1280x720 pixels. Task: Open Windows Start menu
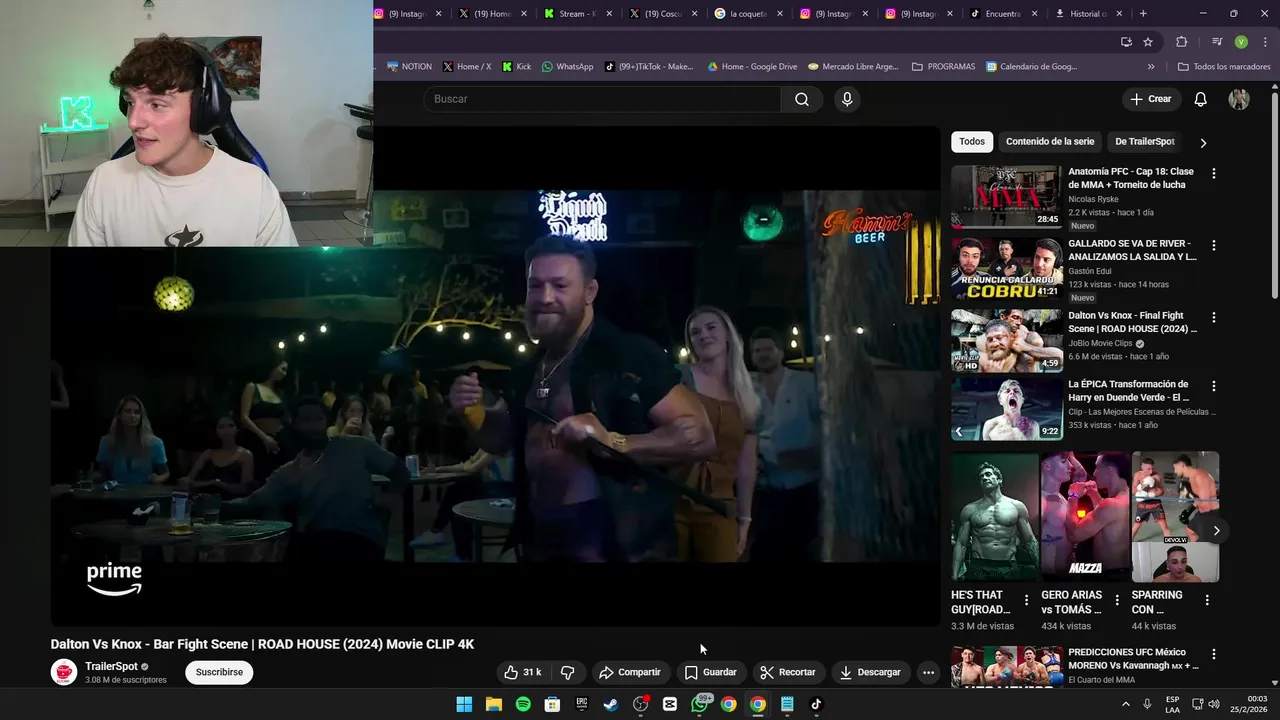pos(464,704)
